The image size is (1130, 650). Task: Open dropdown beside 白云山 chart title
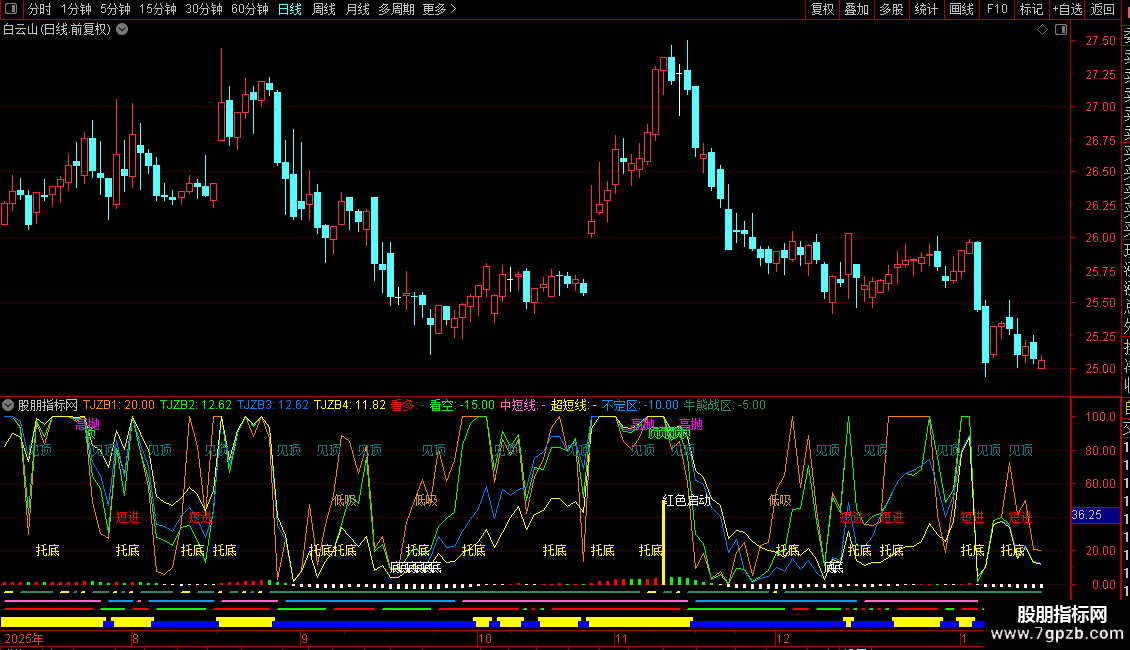click(123, 30)
